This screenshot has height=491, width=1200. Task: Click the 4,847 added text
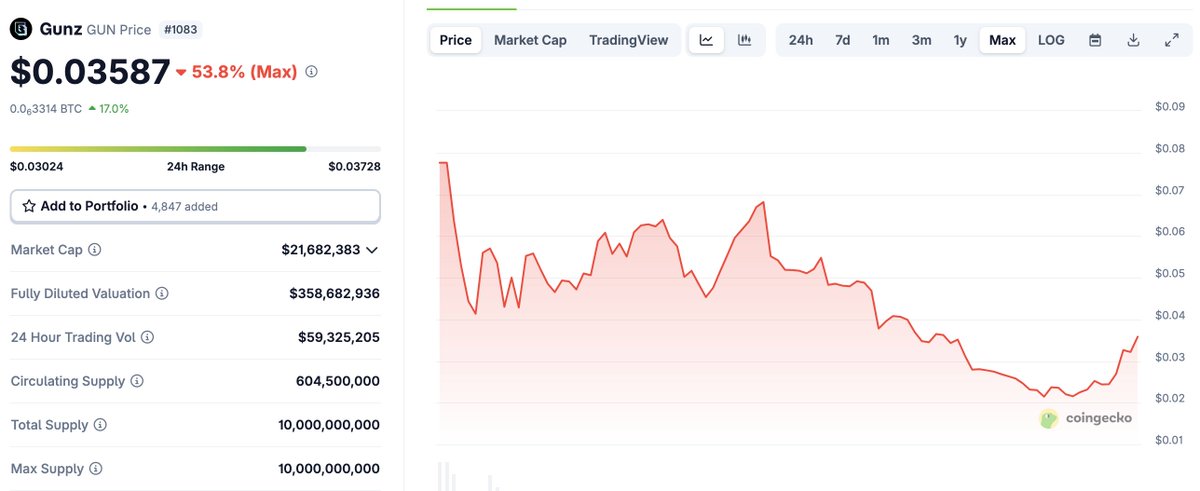[184, 207]
